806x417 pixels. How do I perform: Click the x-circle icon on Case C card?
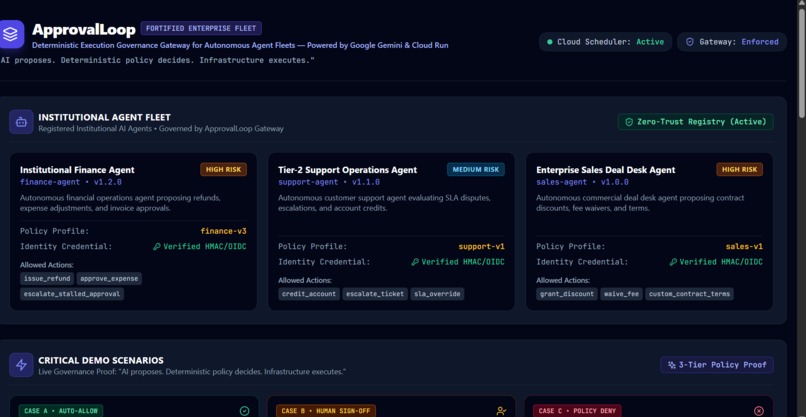point(759,411)
